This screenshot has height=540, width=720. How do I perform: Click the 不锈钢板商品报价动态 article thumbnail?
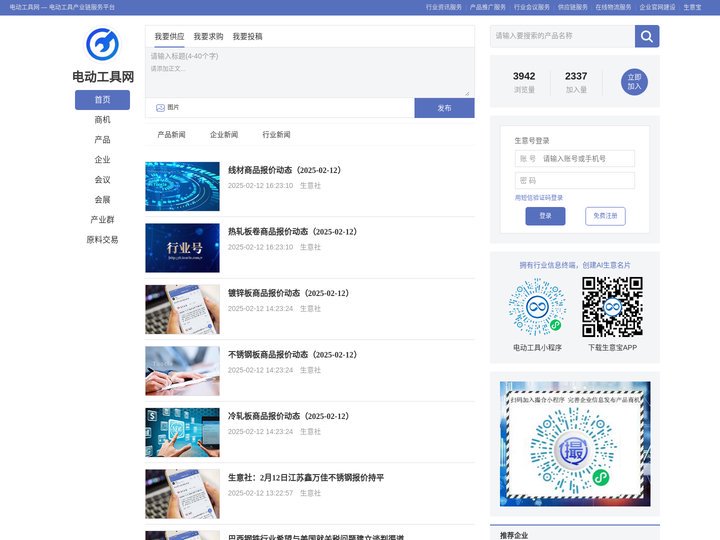pyautogui.click(x=182, y=371)
